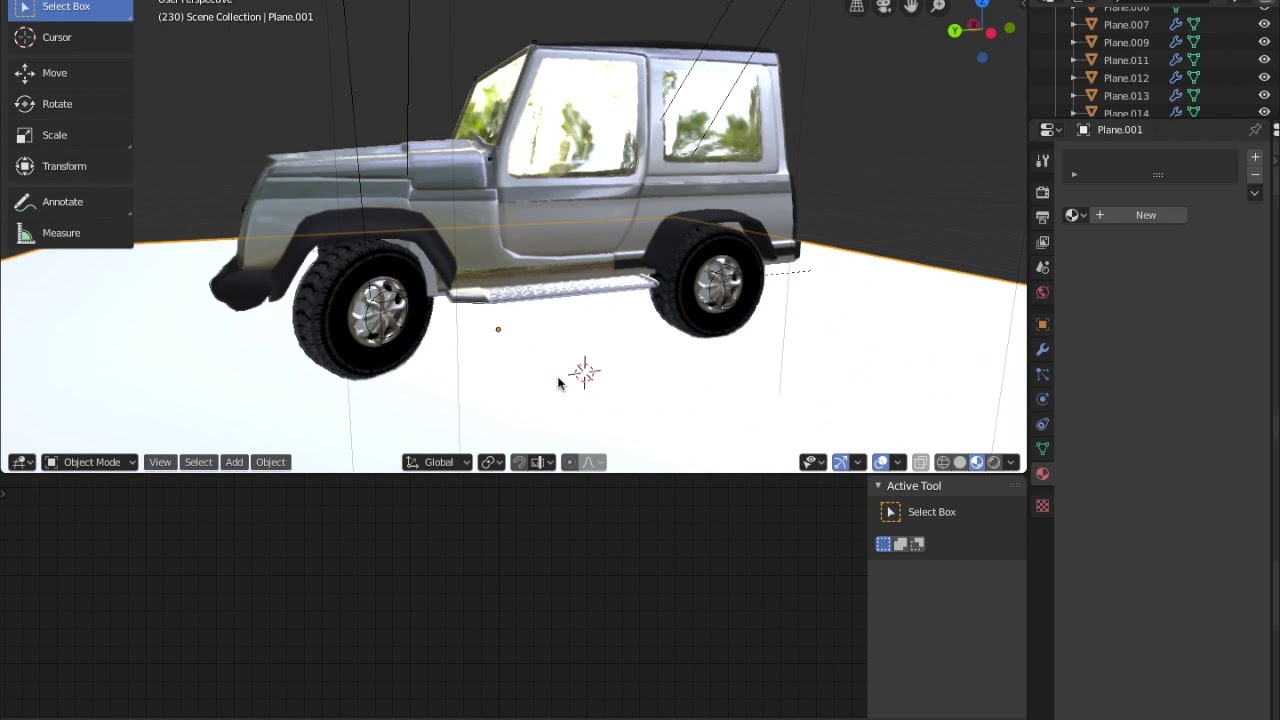Open the Select menu

tap(198, 462)
